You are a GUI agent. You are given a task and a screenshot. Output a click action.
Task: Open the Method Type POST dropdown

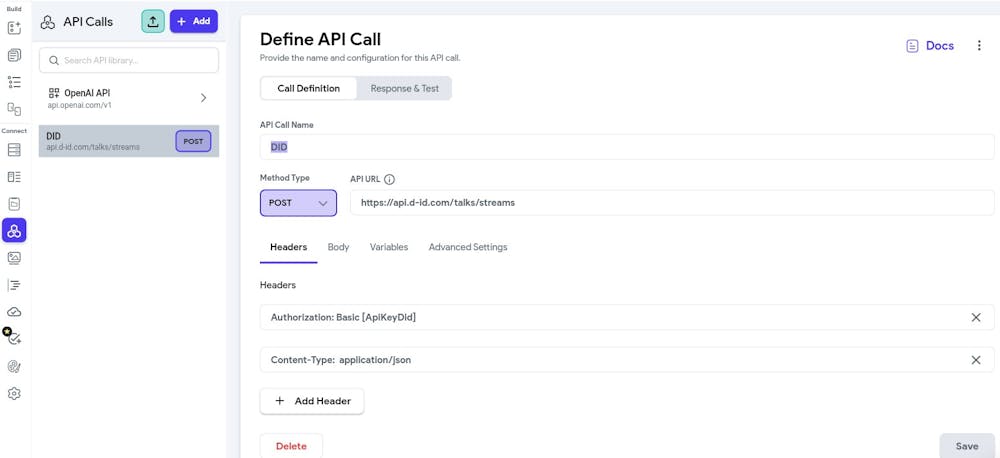298,203
